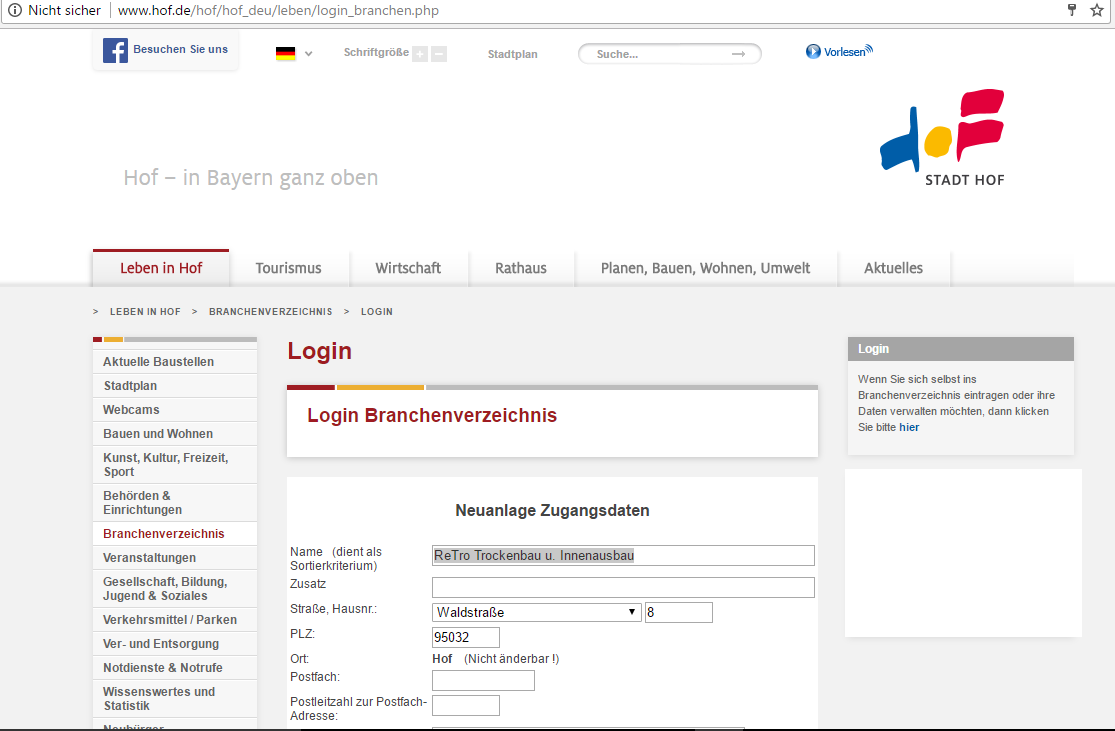Open the German flag language selector

point(294,53)
